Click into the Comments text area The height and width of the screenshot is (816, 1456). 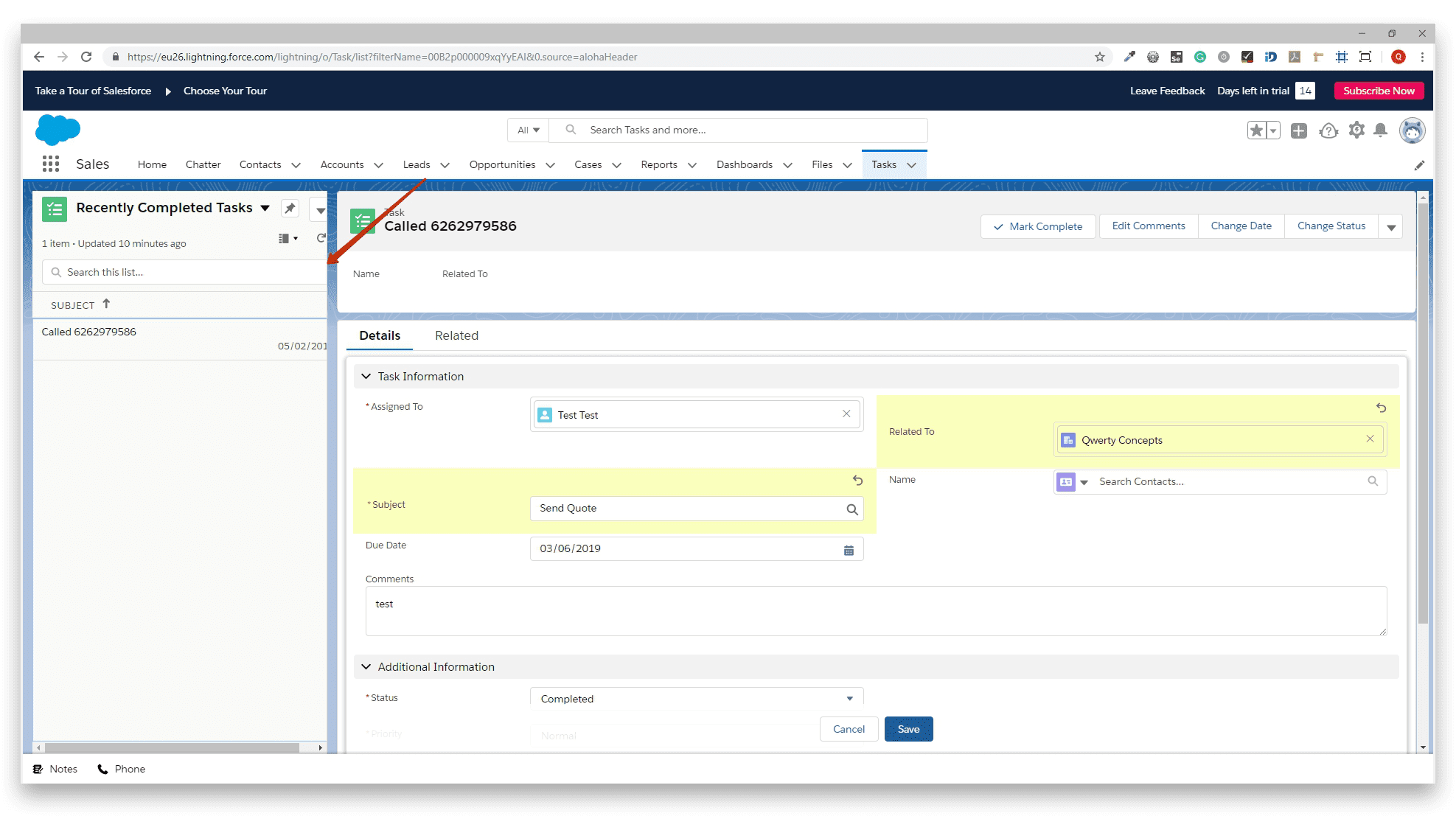point(876,611)
